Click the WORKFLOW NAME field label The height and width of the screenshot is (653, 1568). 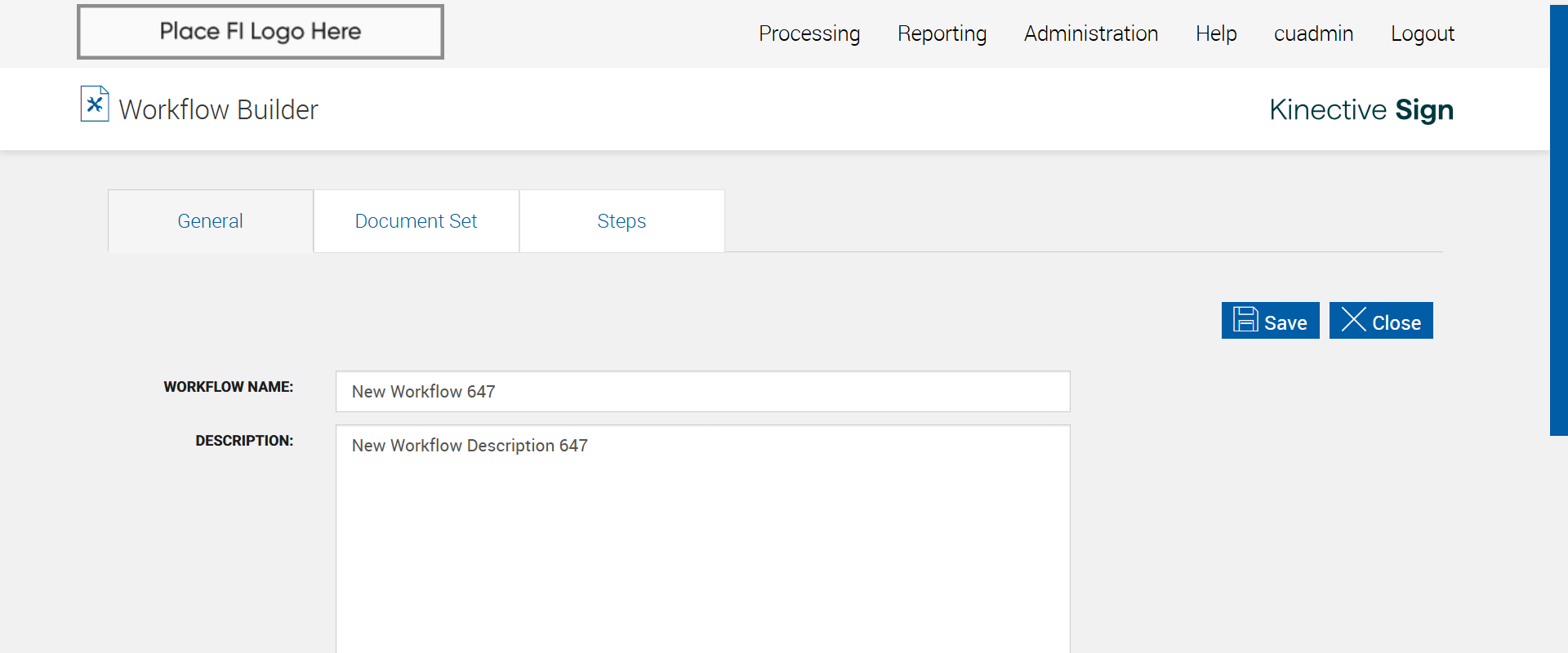click(228, 387)
